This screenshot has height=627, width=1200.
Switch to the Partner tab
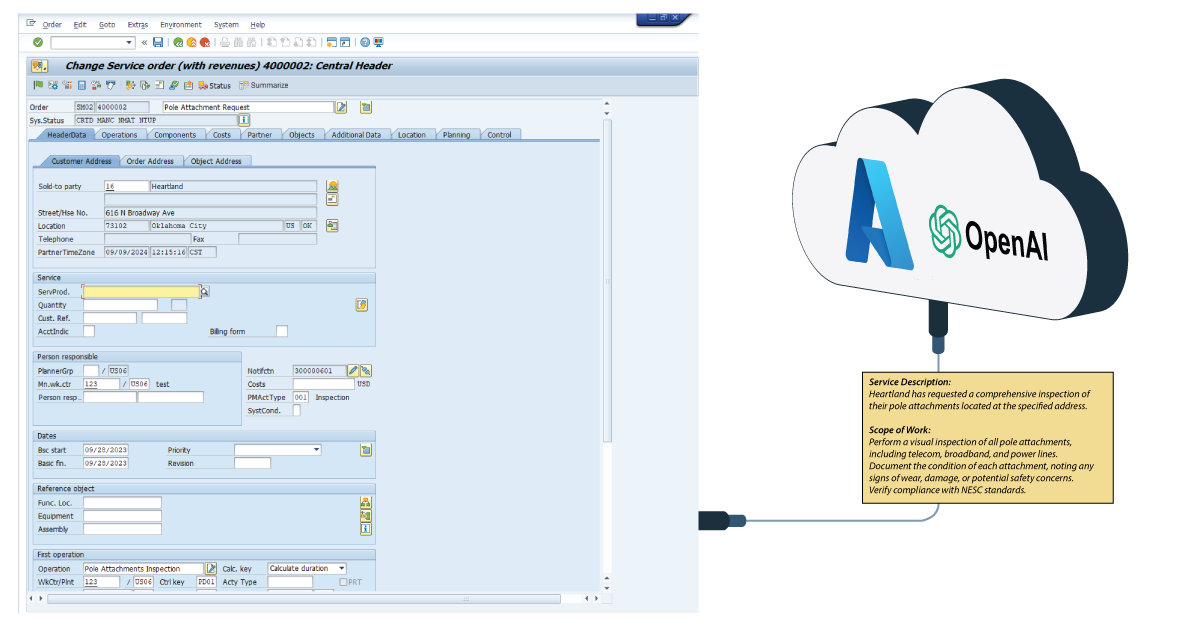(260, 134)
